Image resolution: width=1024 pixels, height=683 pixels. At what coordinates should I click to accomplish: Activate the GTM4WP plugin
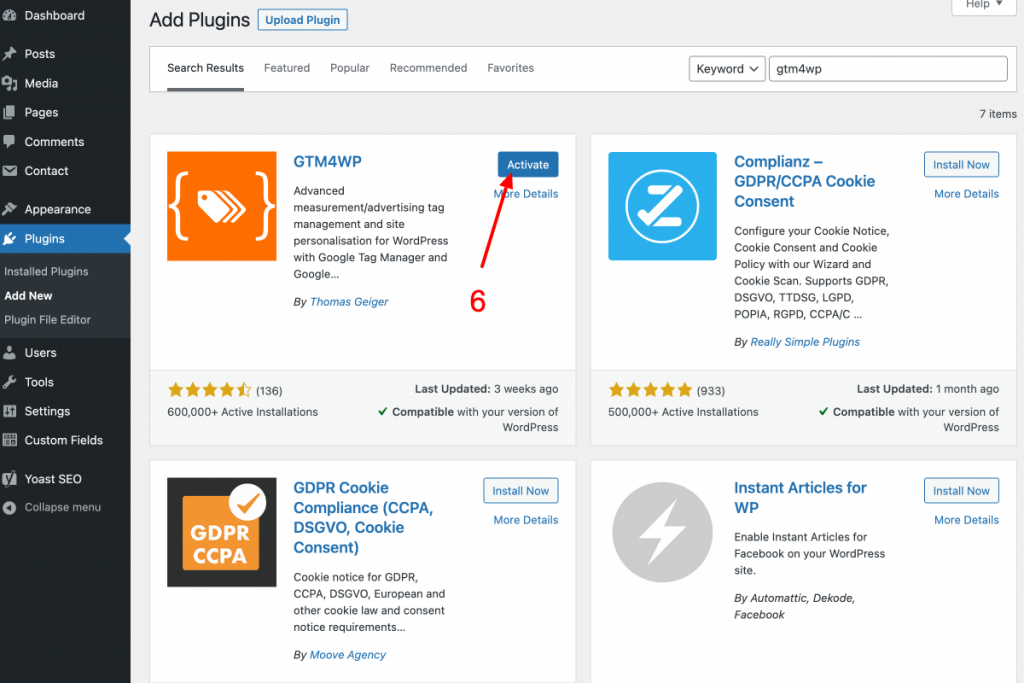pos(528,165)
